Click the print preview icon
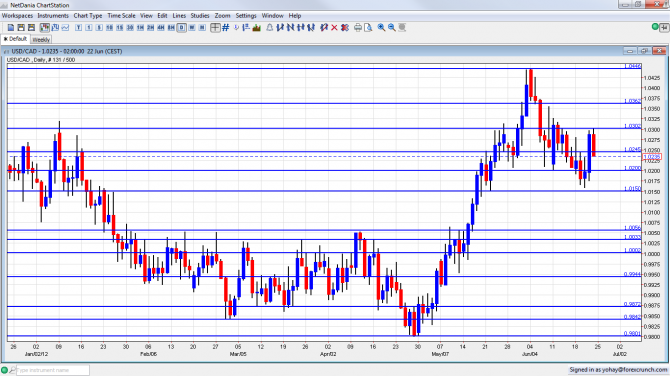The height and width of the screenshot is (376, 670). (368, 27)
